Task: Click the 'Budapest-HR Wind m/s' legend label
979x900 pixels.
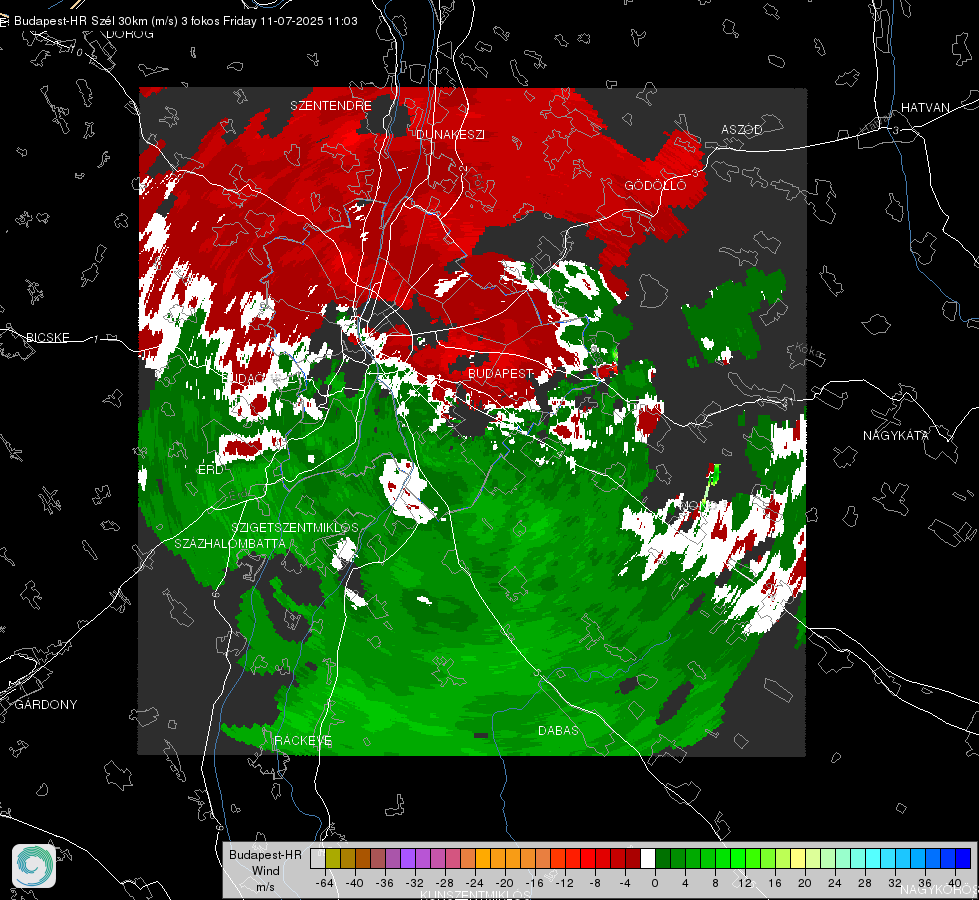Action: tap(265, 871)
